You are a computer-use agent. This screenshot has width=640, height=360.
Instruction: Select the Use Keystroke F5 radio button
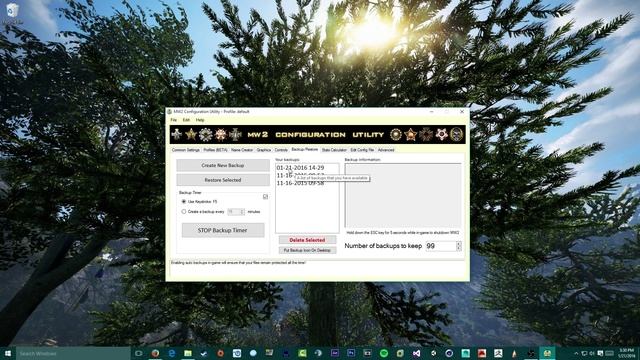[184, 202]
